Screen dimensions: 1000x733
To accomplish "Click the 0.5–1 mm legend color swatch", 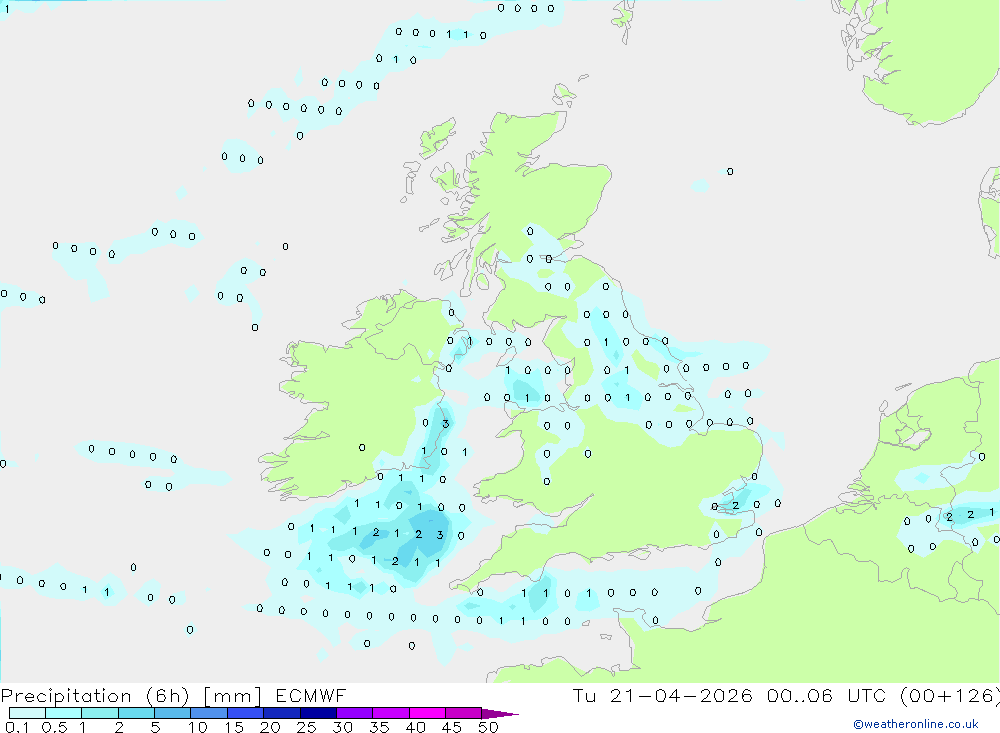I will (64, 713).
